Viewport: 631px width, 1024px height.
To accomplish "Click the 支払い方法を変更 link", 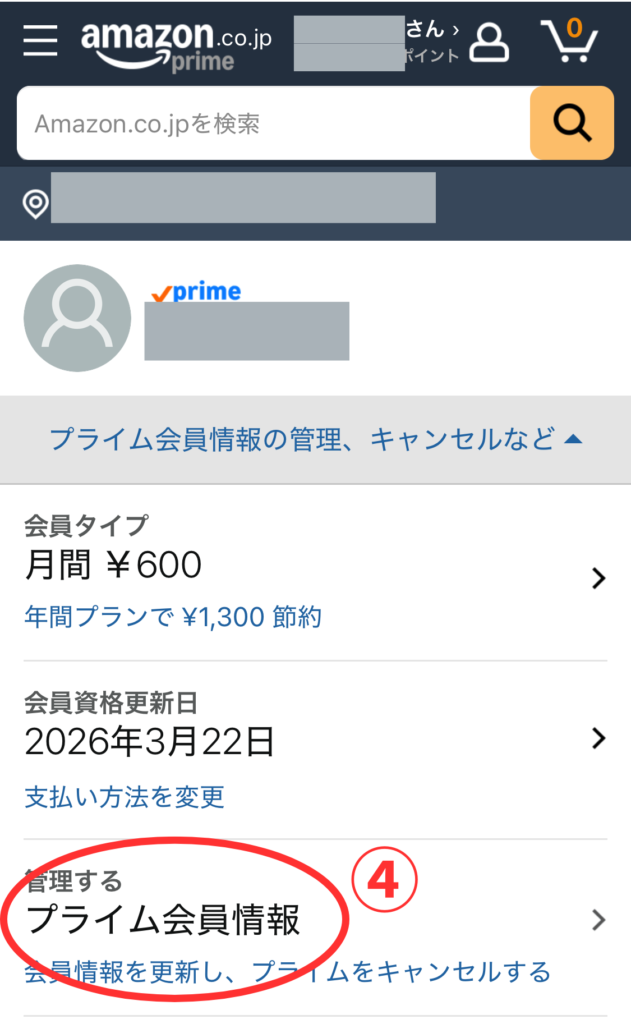I will pyautogui.click(x=125, y=797).
